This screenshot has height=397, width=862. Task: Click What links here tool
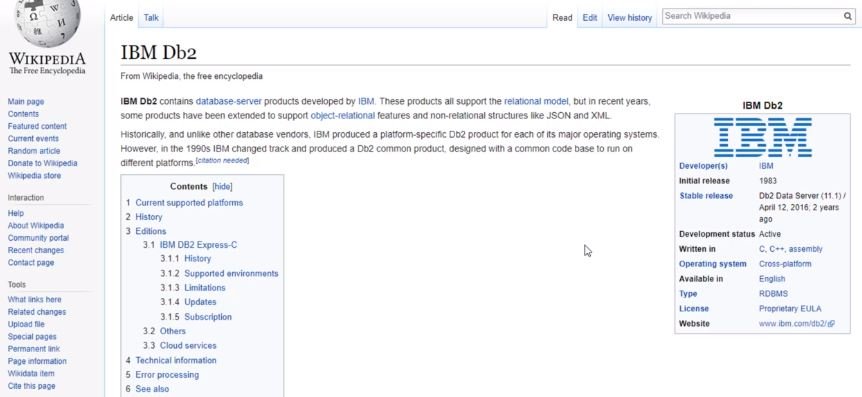tap(35, 300)
